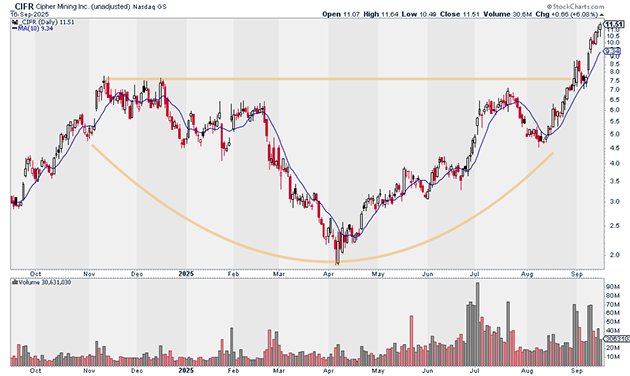Click the 3.5 price axis label
Image resolution: width=630 pixels, height=376 pixels.
pos(614,182)
